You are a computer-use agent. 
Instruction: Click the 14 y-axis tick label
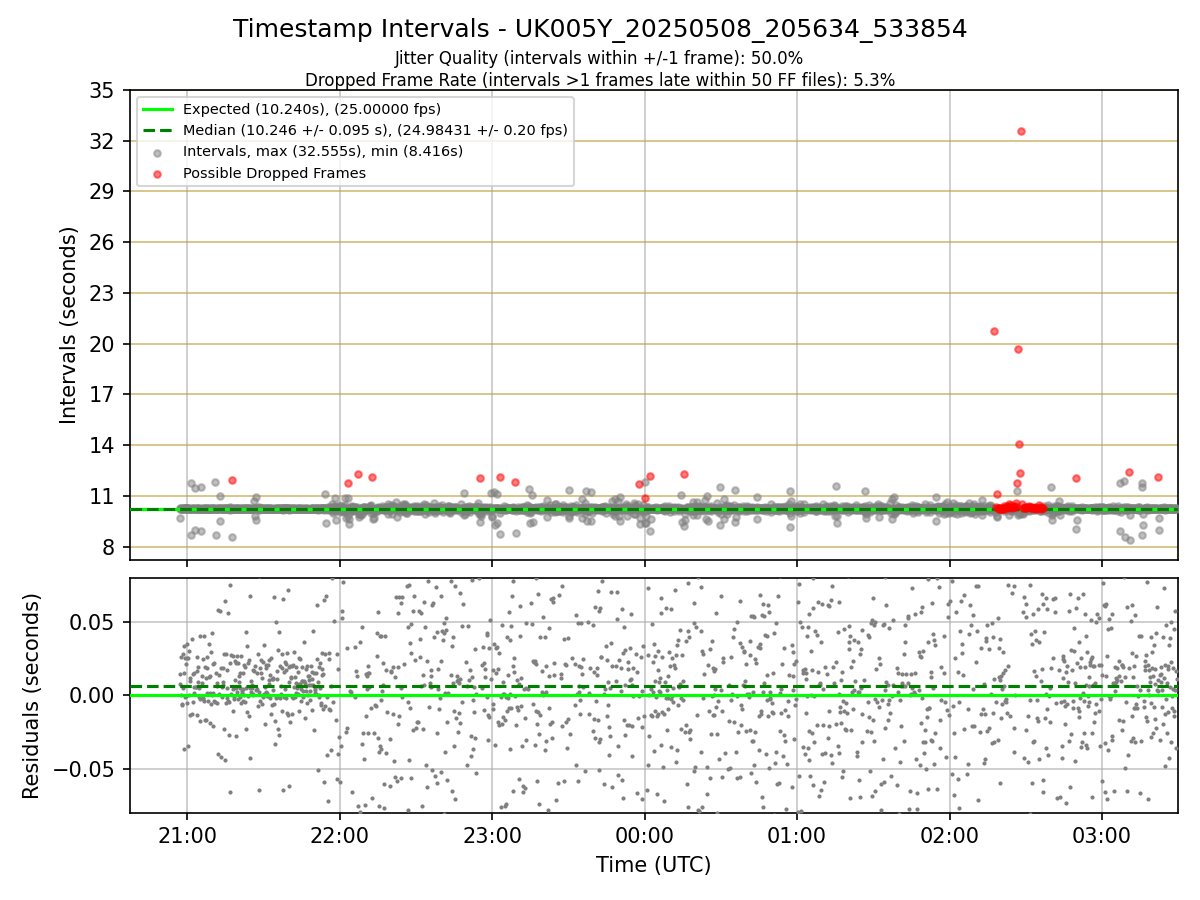pos(103,445)
